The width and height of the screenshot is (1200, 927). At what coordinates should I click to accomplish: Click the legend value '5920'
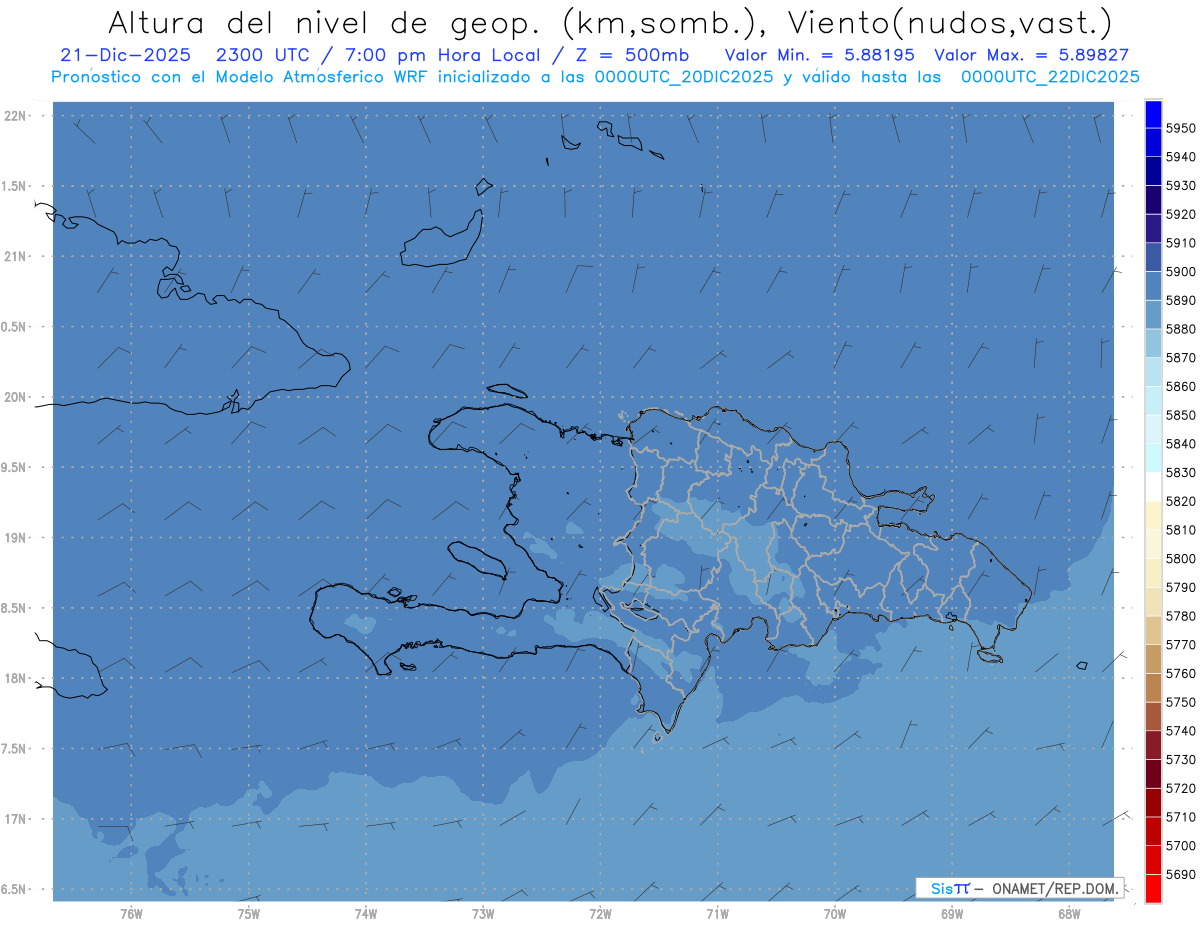click(1181, 214)
